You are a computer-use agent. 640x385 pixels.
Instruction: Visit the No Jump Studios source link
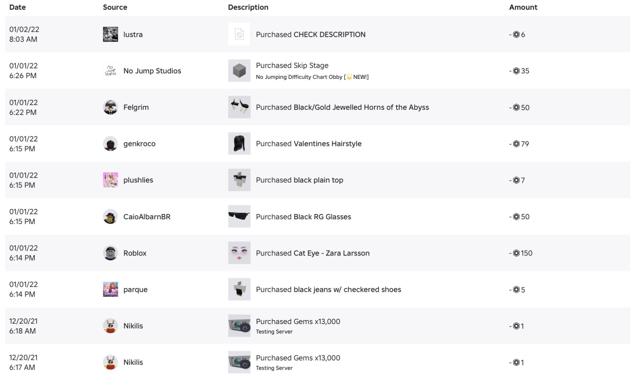tap(152, 71)
